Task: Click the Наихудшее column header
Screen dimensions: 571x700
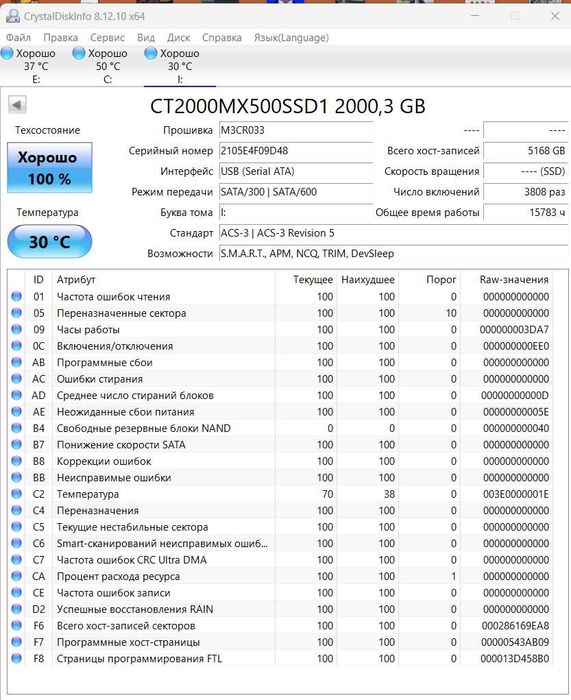Action: tap(367, 279)
